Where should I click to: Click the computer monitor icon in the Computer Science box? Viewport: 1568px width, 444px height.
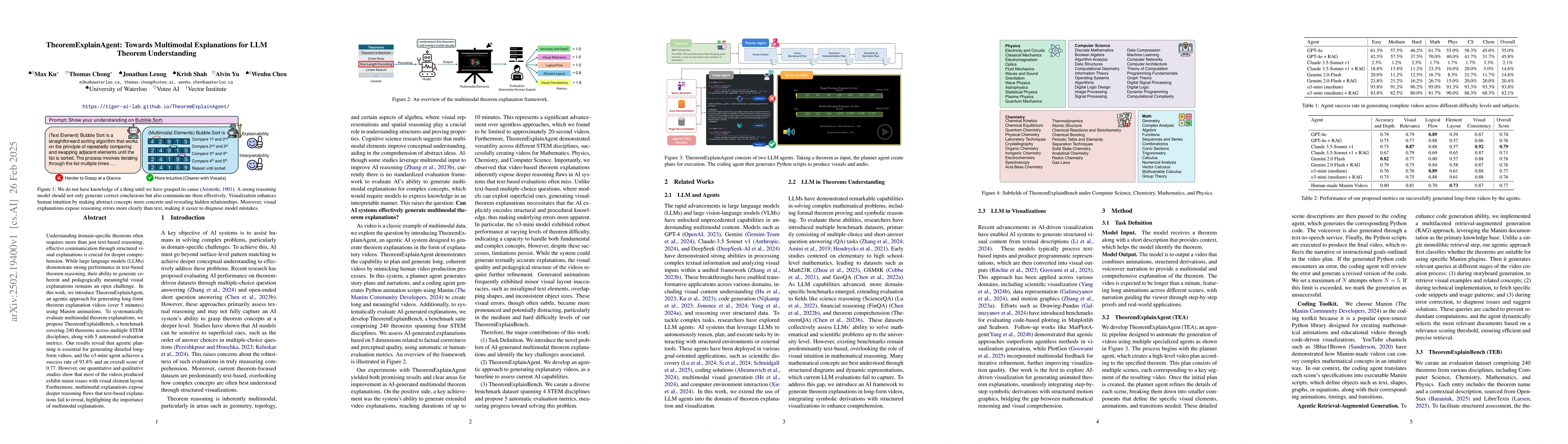pyautogui.click(x=1186, y=49)
